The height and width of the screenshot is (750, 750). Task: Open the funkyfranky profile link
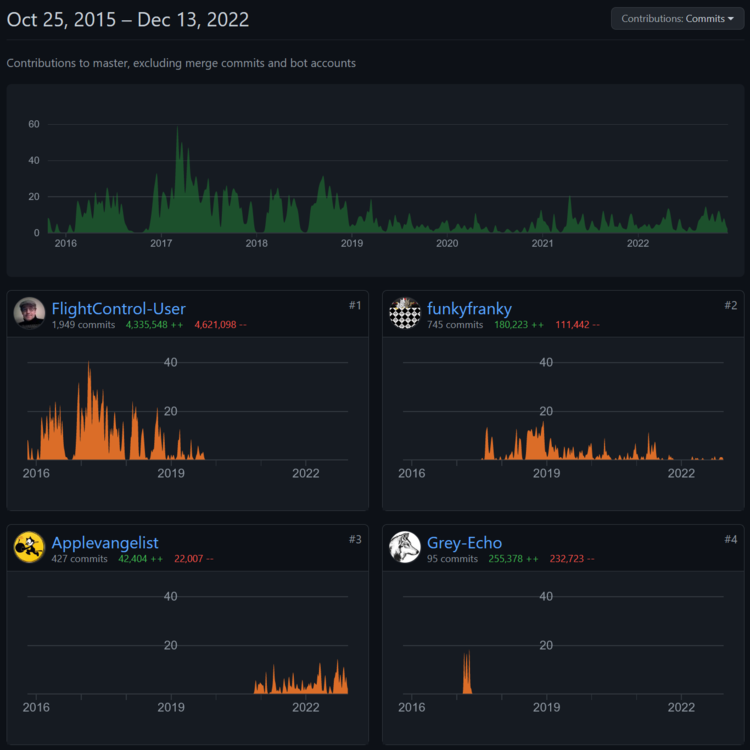point(469,309)
